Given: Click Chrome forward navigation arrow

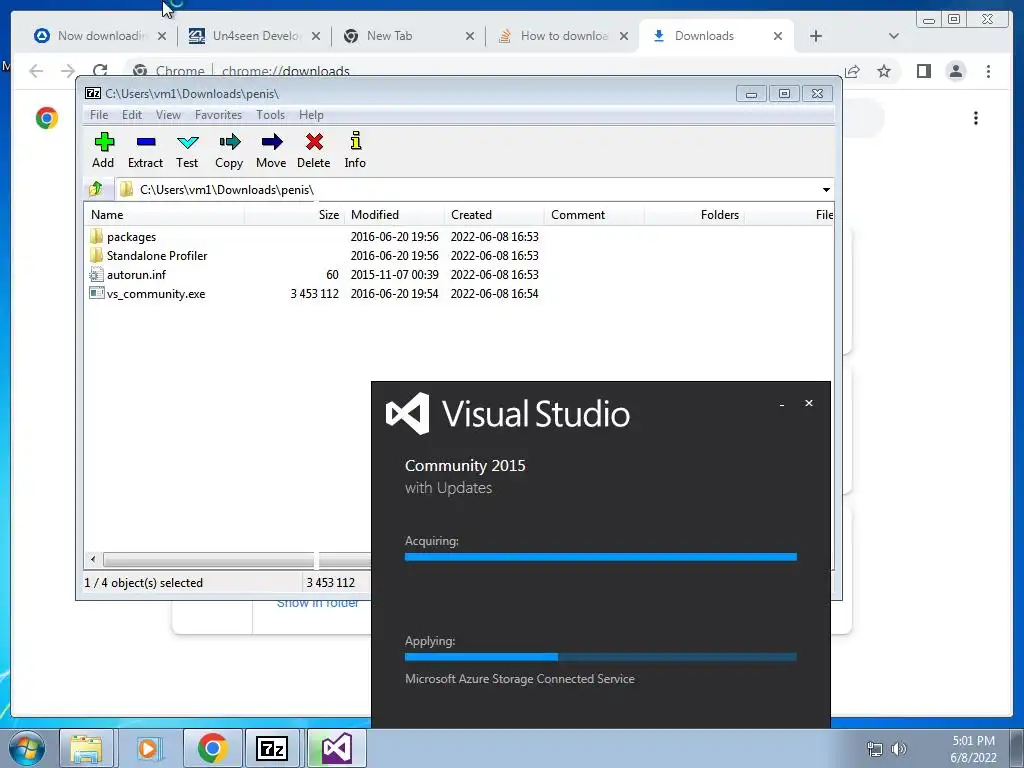Looking at the screenshot, I should [68, 71].
